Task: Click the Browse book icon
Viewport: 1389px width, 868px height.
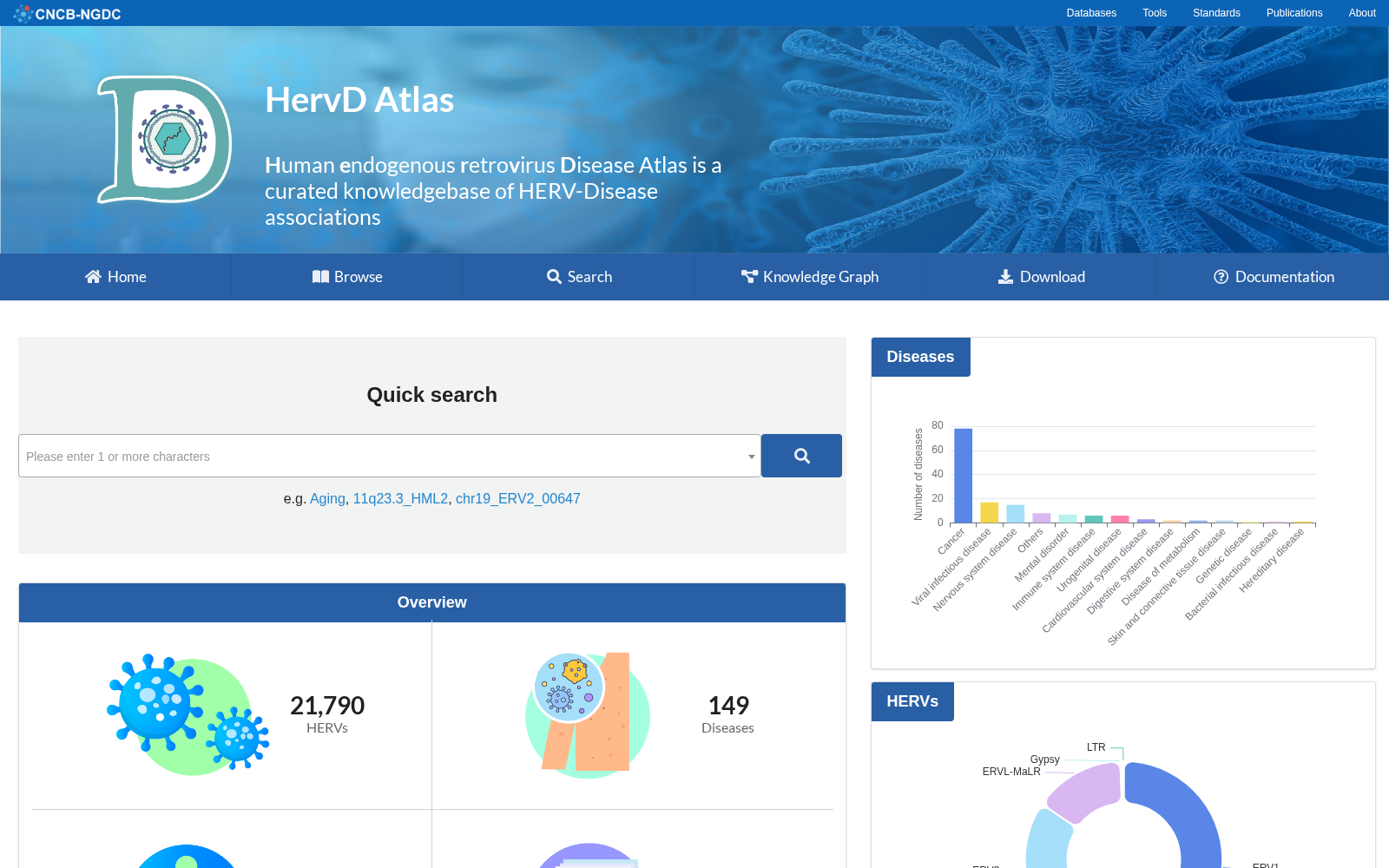Action: pyautogui.click(x=320, y=277)
